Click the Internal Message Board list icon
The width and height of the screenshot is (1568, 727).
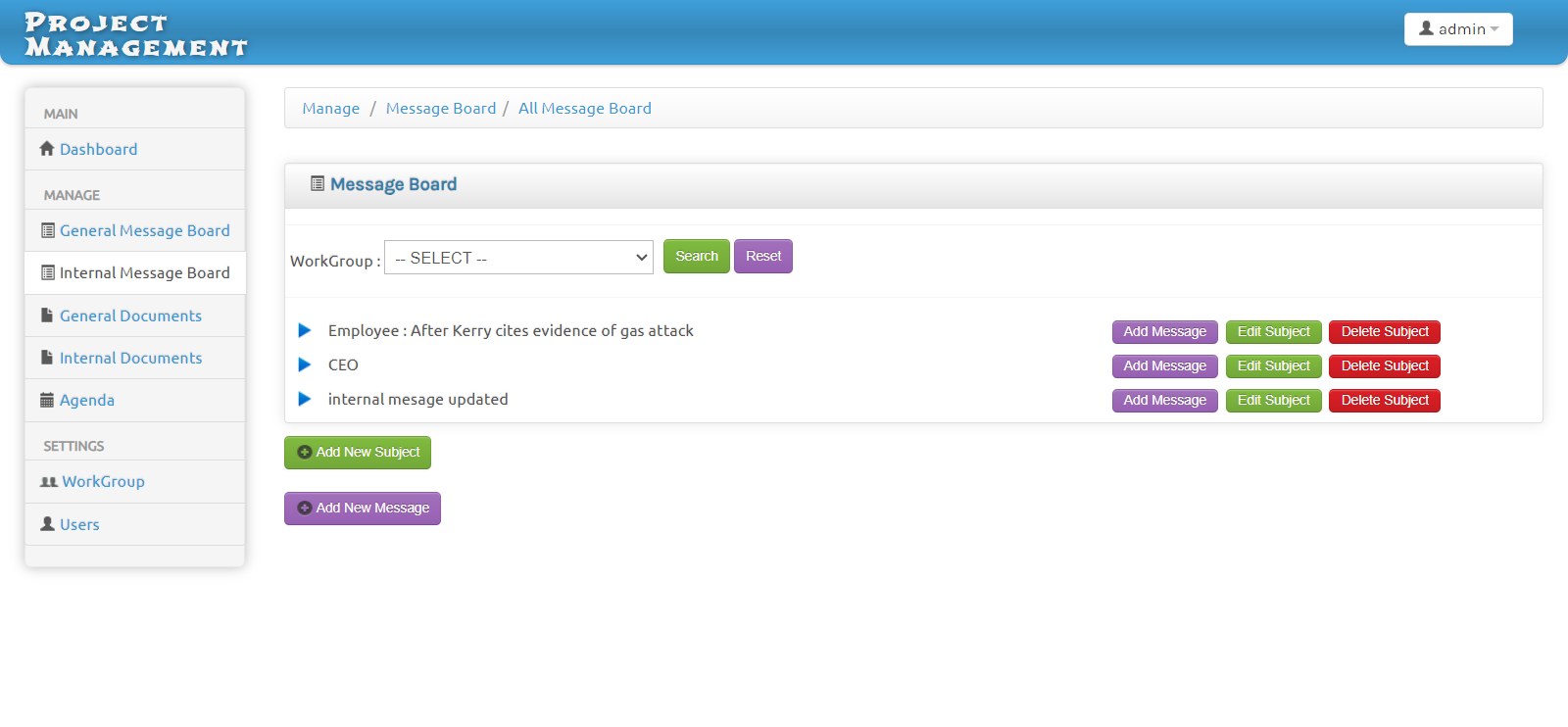(48, 272)
